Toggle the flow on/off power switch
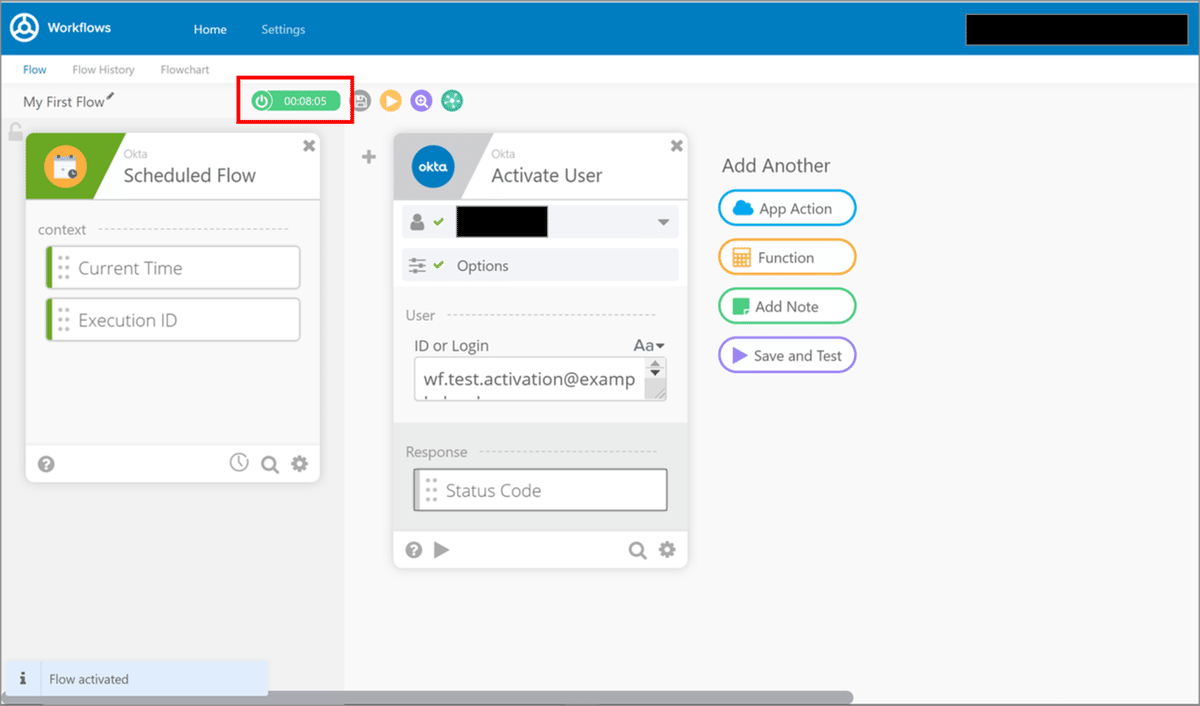The image size is (1200, 706). coord(262,101)
